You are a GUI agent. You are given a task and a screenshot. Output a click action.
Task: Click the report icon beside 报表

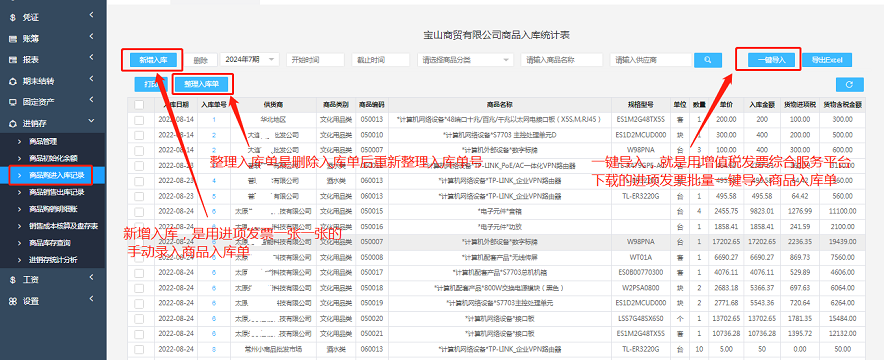12,60
